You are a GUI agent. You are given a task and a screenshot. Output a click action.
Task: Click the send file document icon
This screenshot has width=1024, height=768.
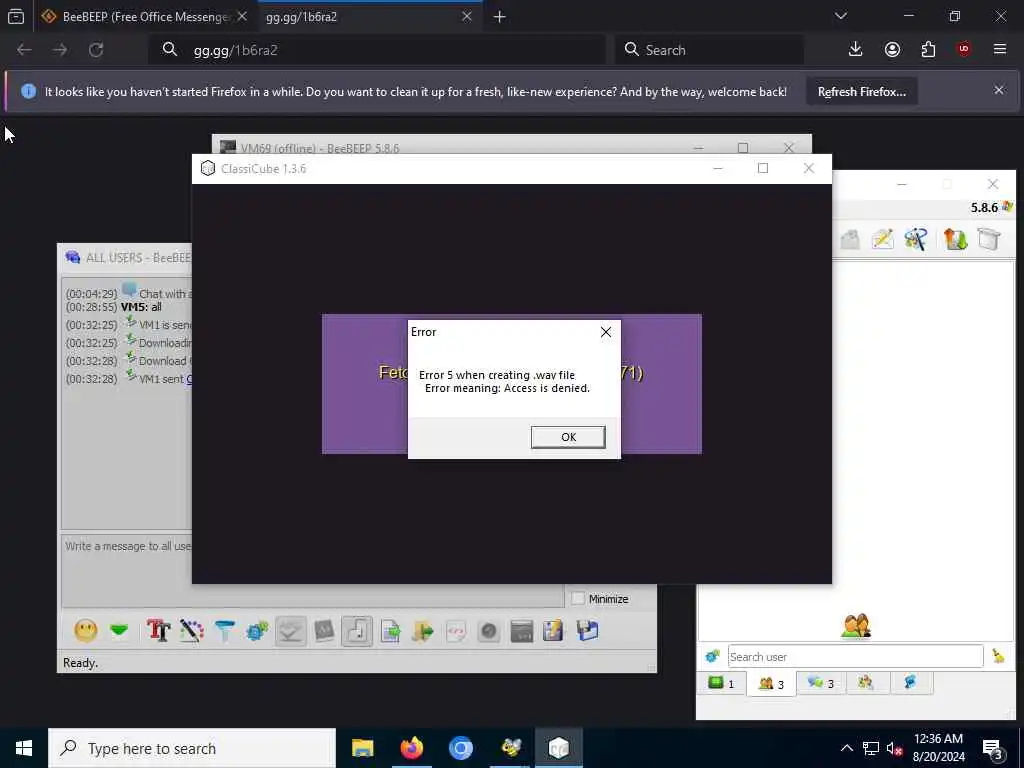(391, 631)
